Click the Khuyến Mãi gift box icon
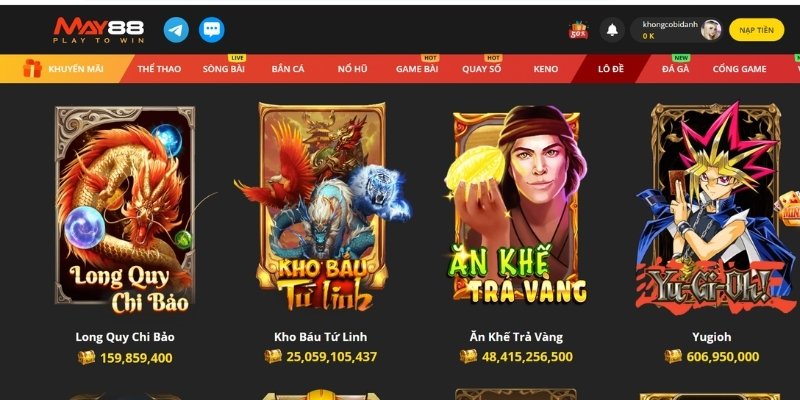The width and height of the screenshot is (800, 400). point(32,68)
